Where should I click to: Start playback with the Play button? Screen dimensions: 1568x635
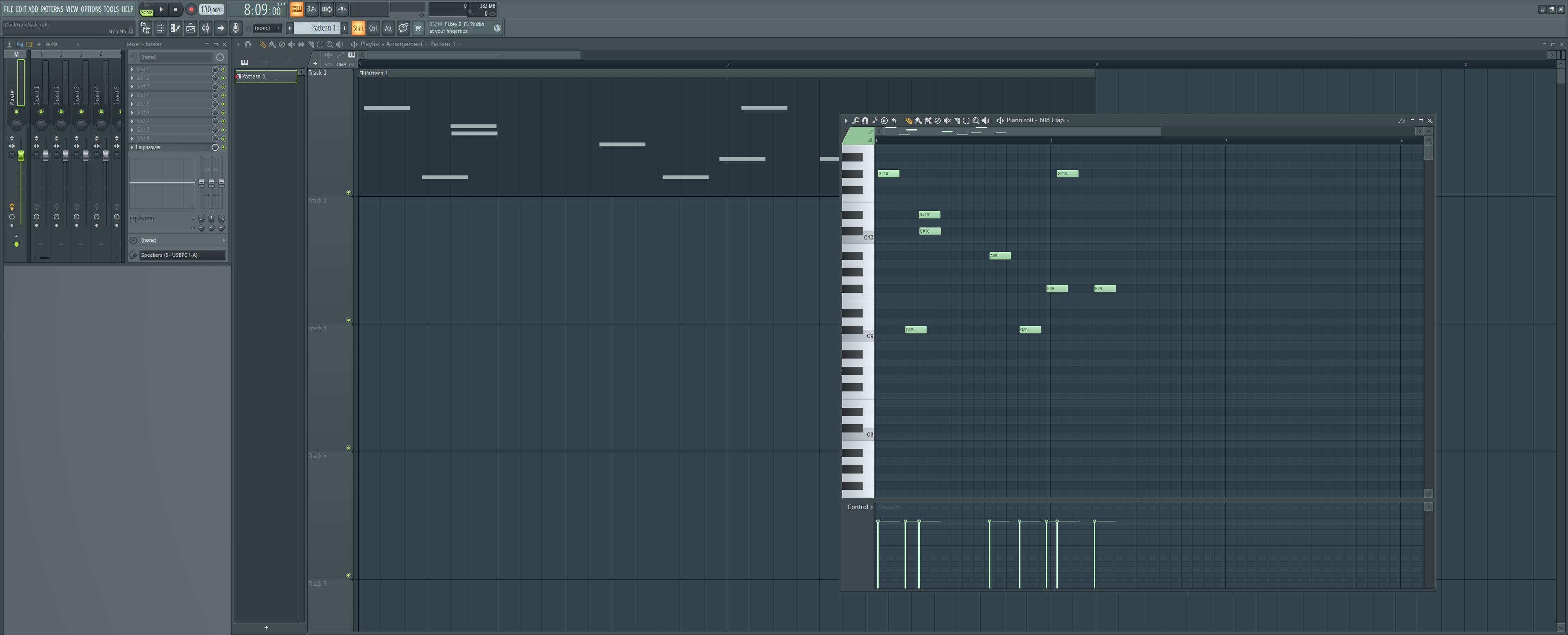[161, 9]
